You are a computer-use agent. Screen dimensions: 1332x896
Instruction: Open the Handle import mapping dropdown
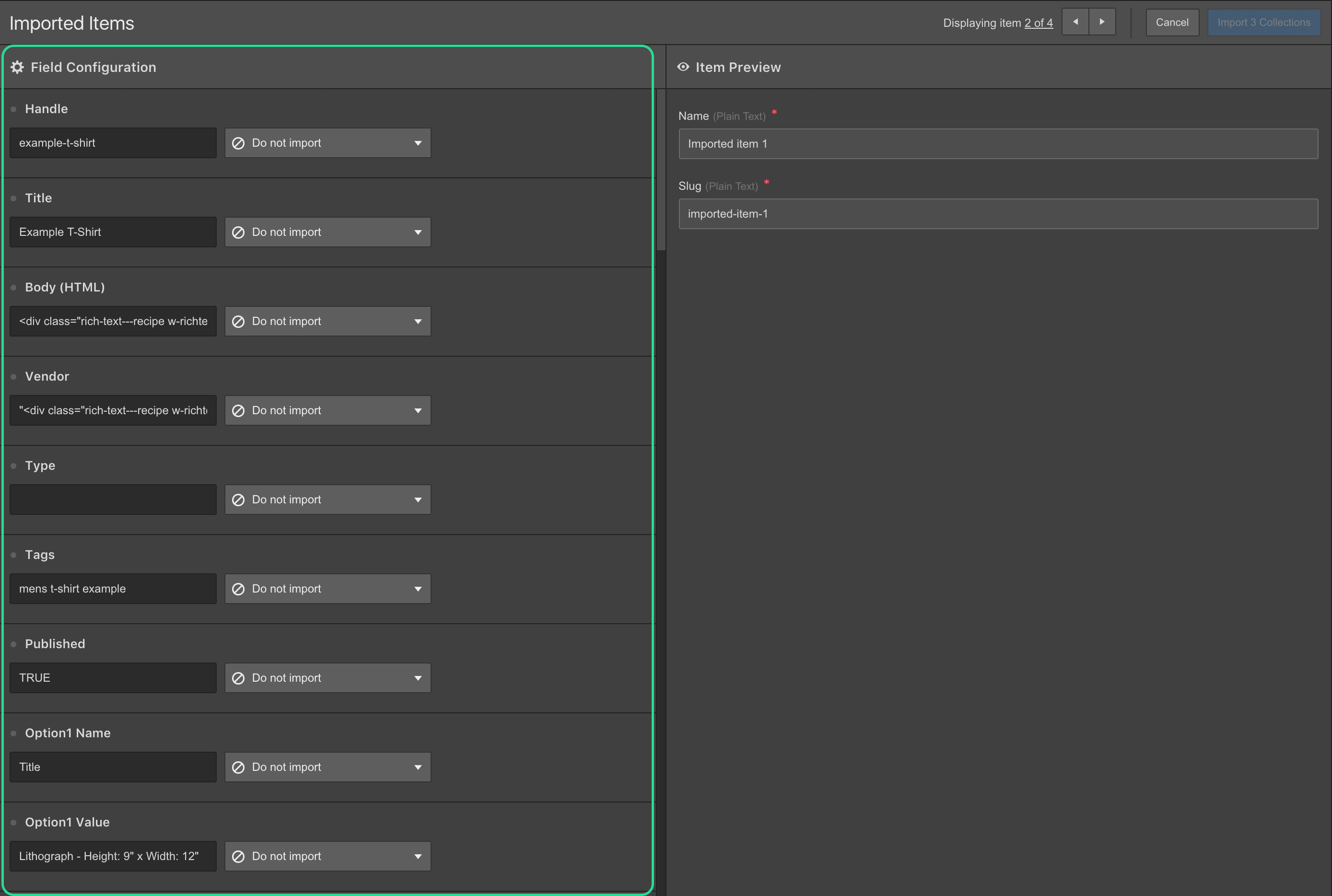coord(327,143)
